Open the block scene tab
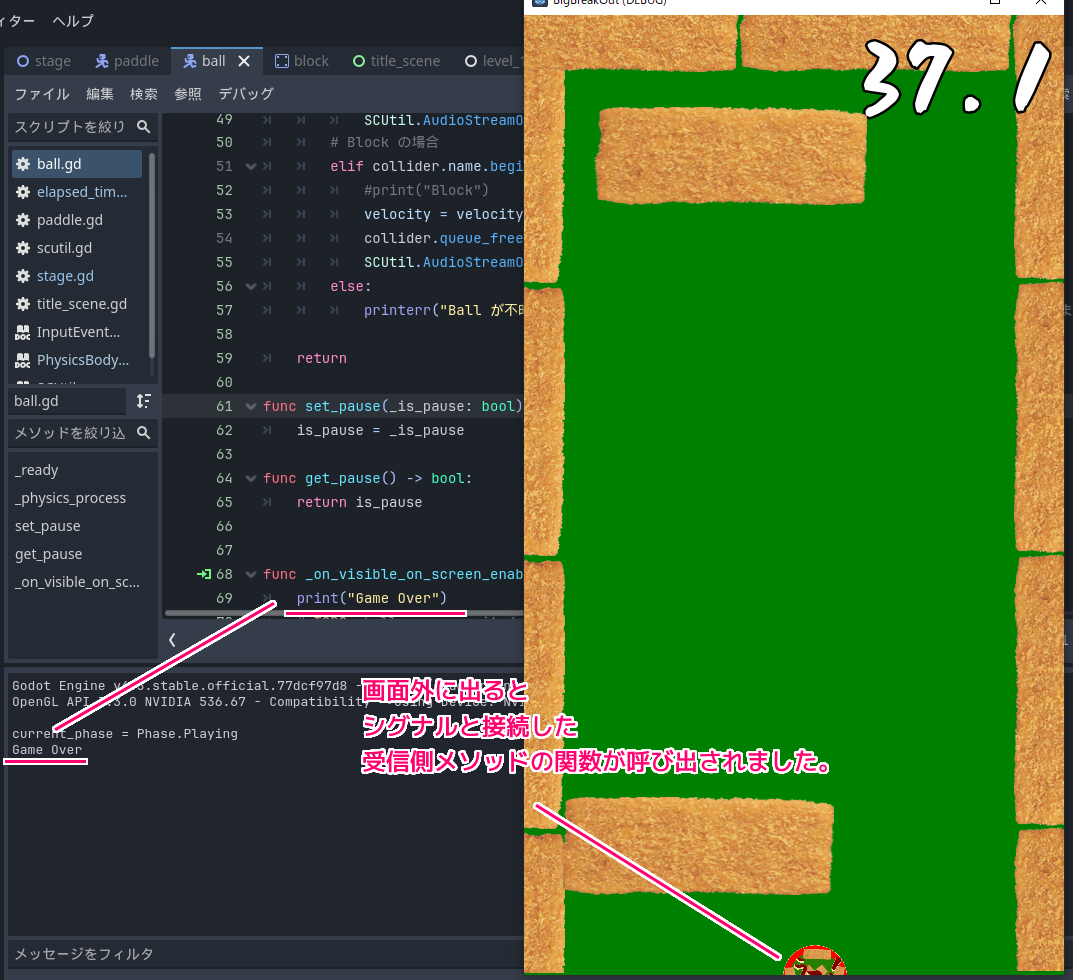Image resolution: width=1073 pixels, height=980 pixels. click(x=302, y=61)
